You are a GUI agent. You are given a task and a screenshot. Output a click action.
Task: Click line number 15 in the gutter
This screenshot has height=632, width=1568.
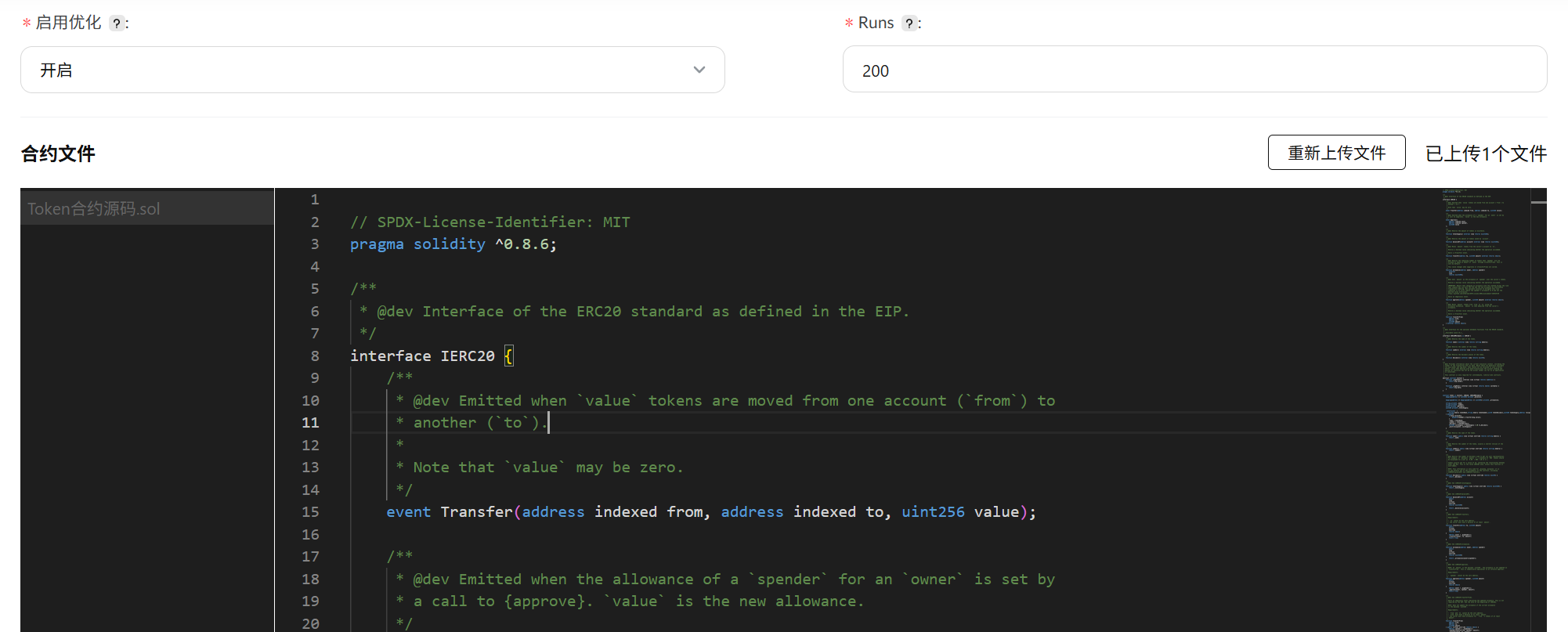[310, 512]
